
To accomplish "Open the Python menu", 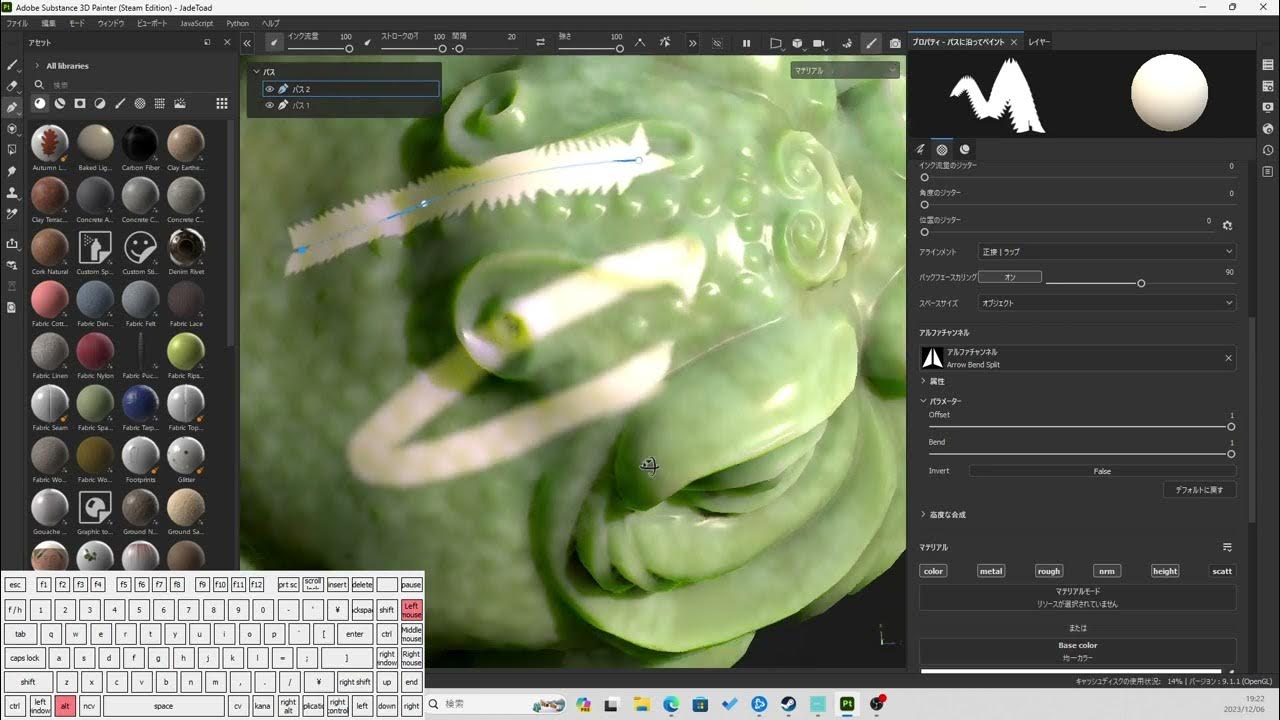I will 238,23.
